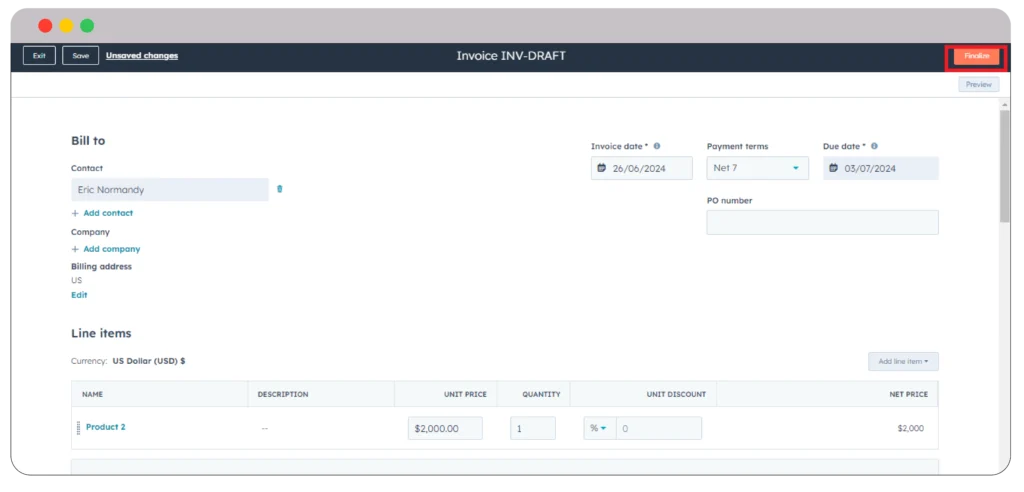Viewport: 1024px width, 492px height.
Task: Expand the Add line item dropdown
Action: (x=902, y=361)
